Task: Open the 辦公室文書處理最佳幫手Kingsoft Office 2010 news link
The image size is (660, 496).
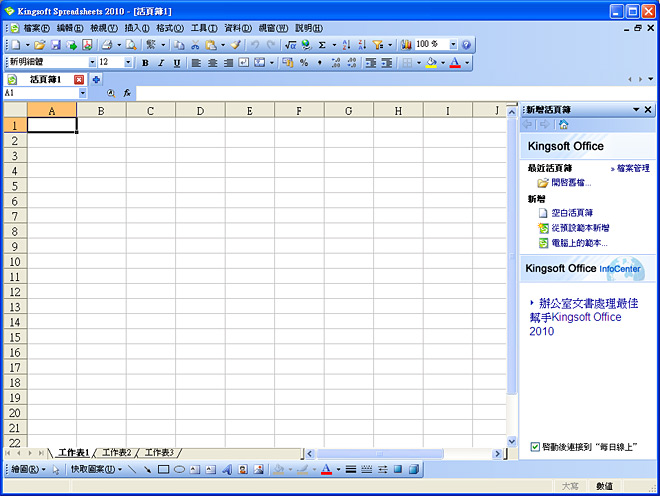Action: (x=584, y=317)
